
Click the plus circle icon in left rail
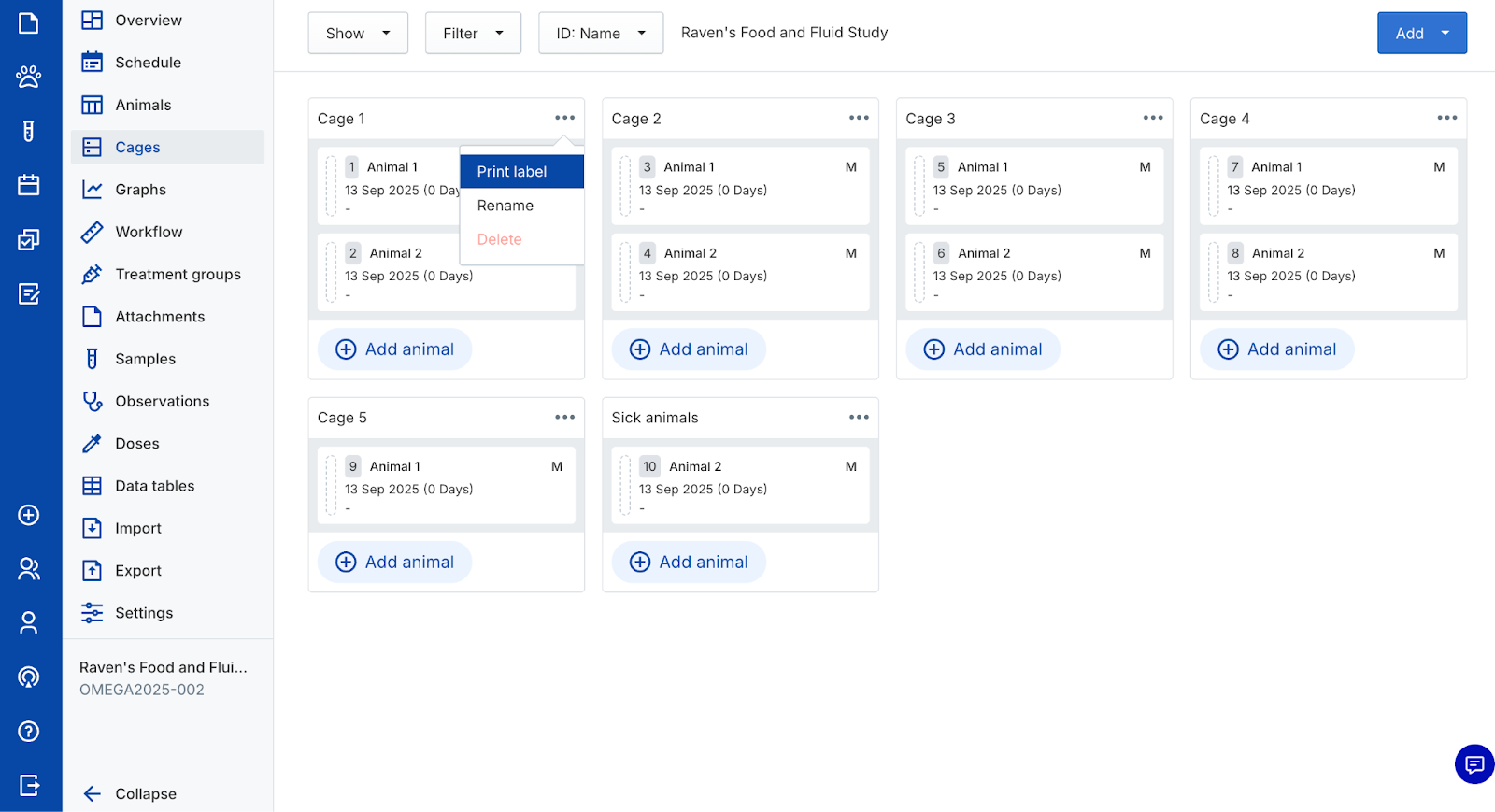[x=29, y=515]
